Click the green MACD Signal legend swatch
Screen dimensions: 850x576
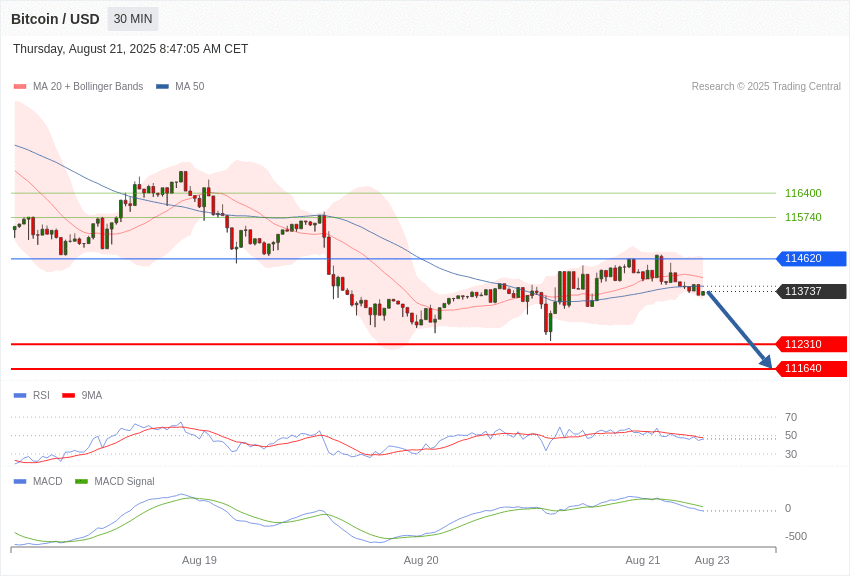[x=81, y=481]
